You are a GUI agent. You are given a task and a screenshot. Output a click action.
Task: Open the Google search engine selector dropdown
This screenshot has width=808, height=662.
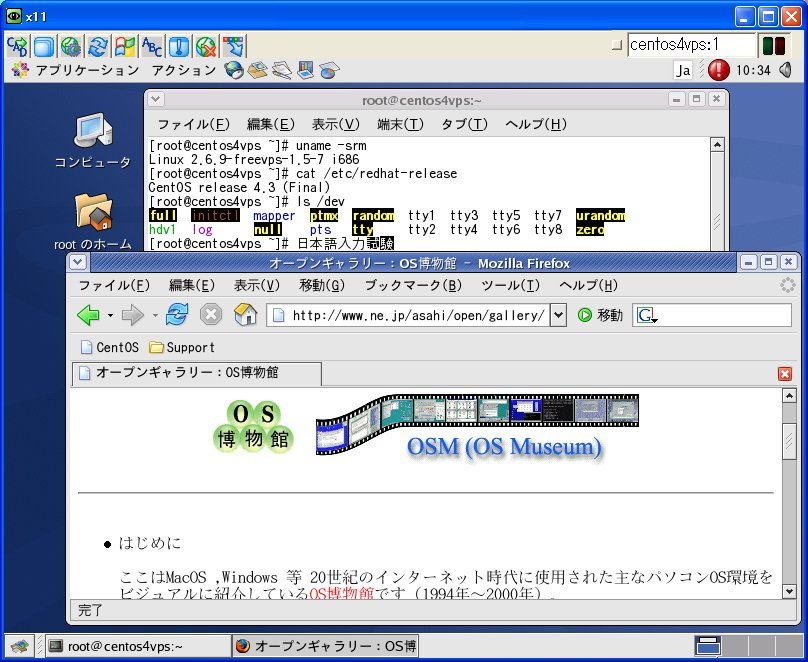coord(647,315)
